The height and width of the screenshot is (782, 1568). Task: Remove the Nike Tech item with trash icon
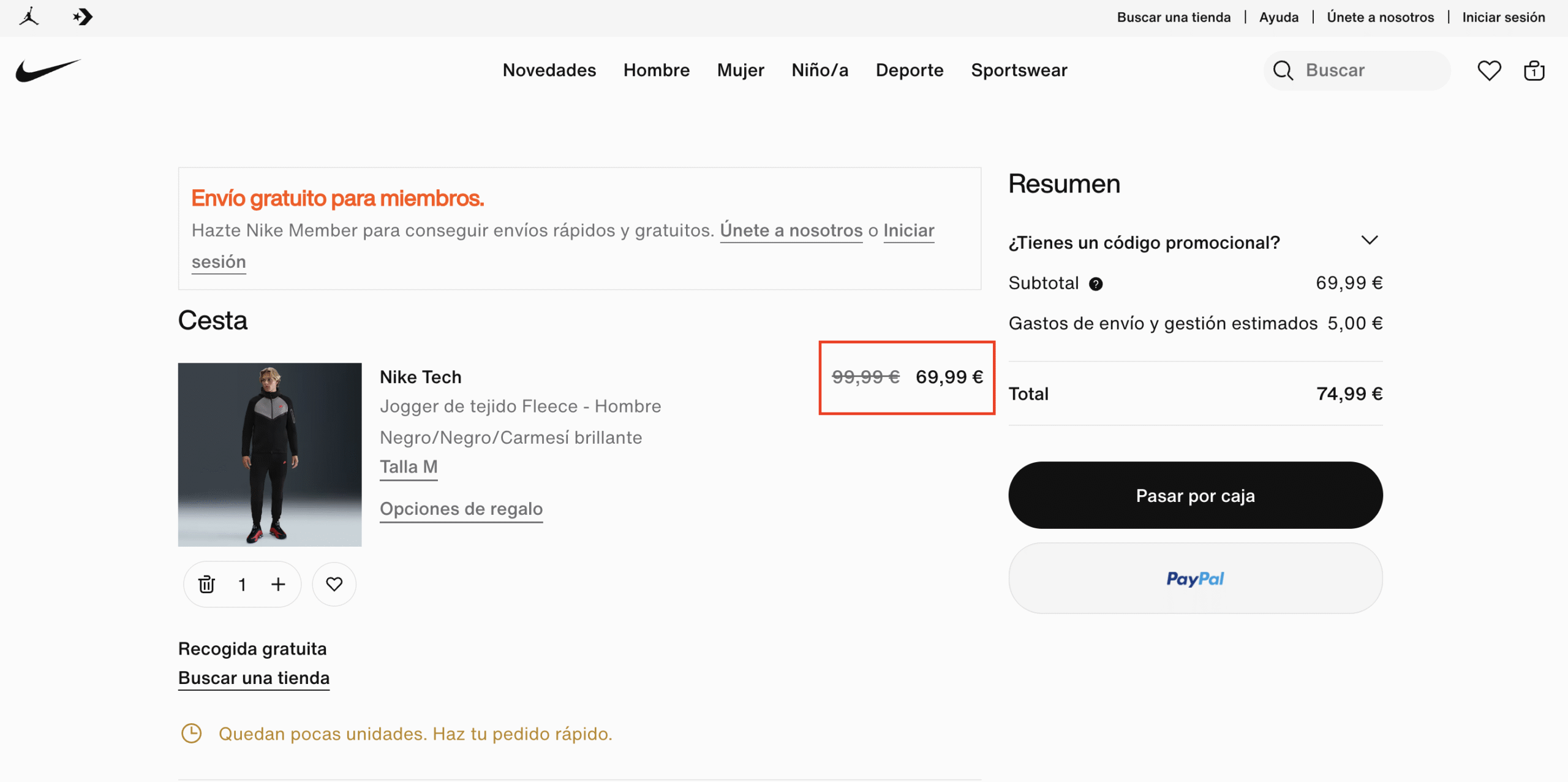206,583
